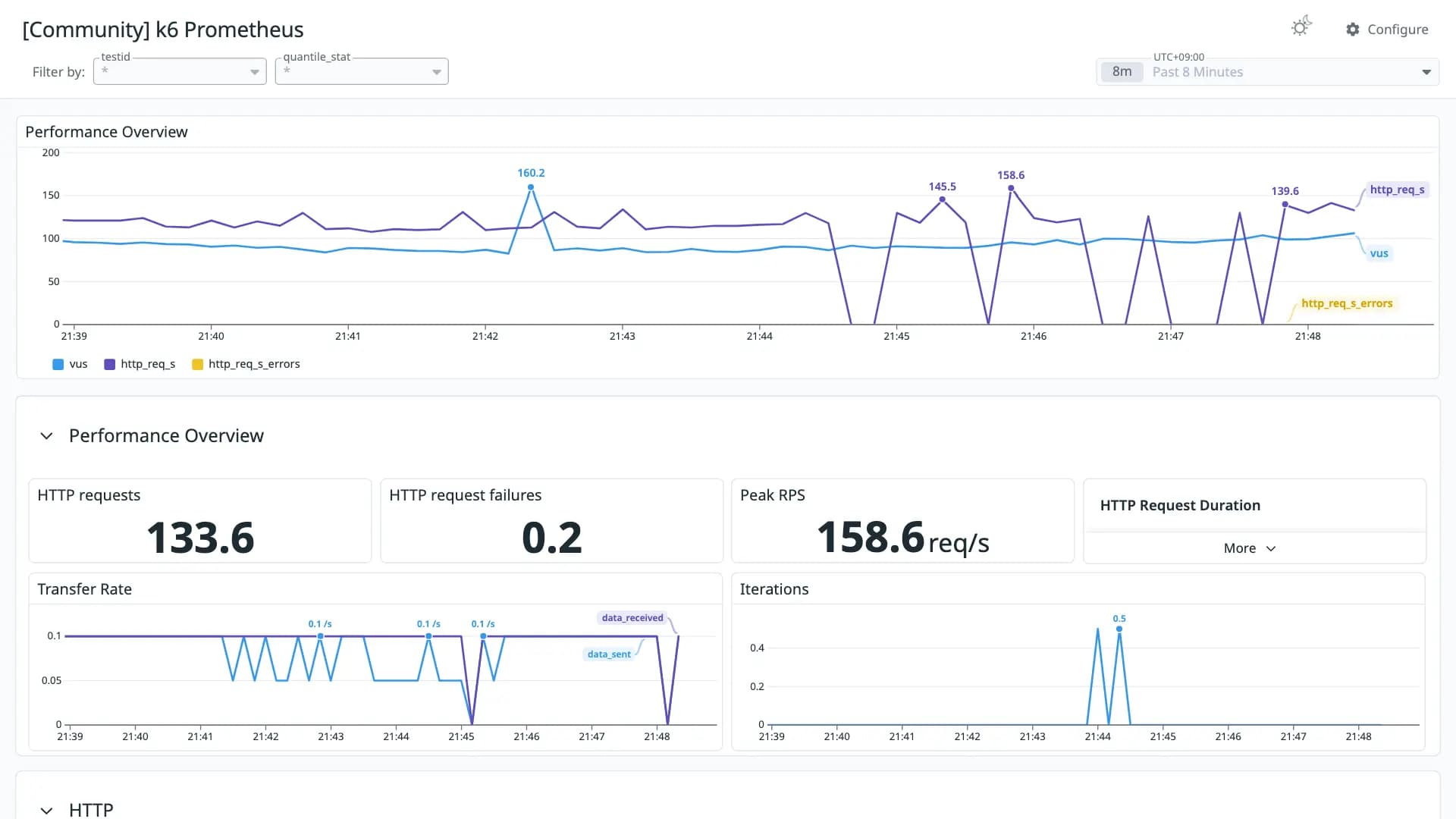Image resolution: width=1456 pixels, height=819 pixels.
Task: Open the quantile_stat filter dropdown
Action: point(362,71)
